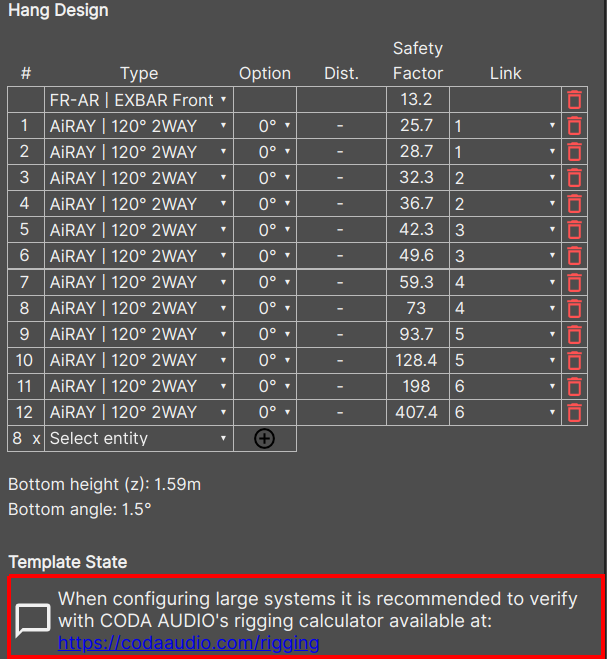607x659 pixels.
Task: Open the Type dropdown for row 5
Action: coord(139,230)
